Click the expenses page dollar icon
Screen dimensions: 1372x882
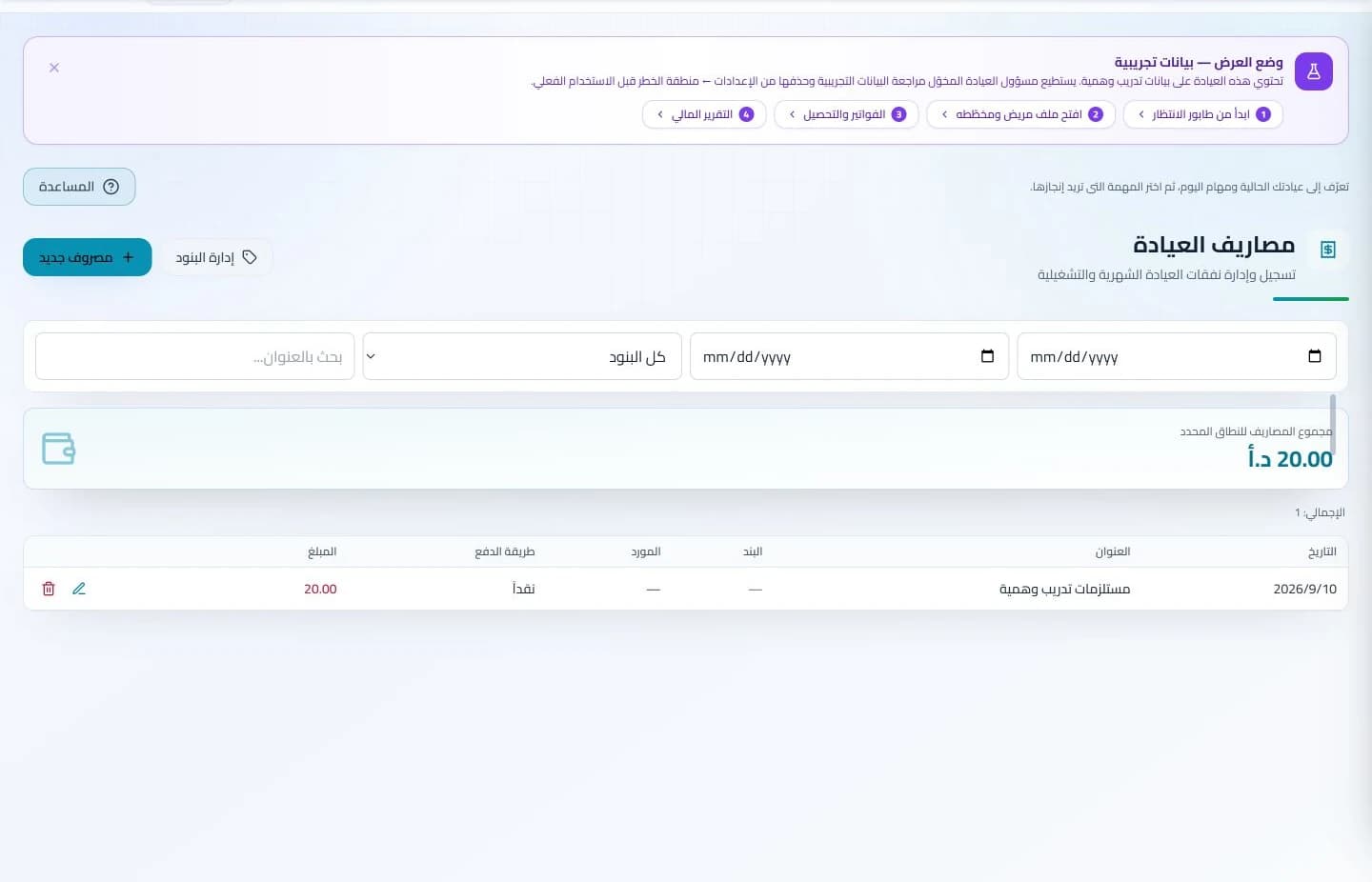click(x=1328, y=250)
